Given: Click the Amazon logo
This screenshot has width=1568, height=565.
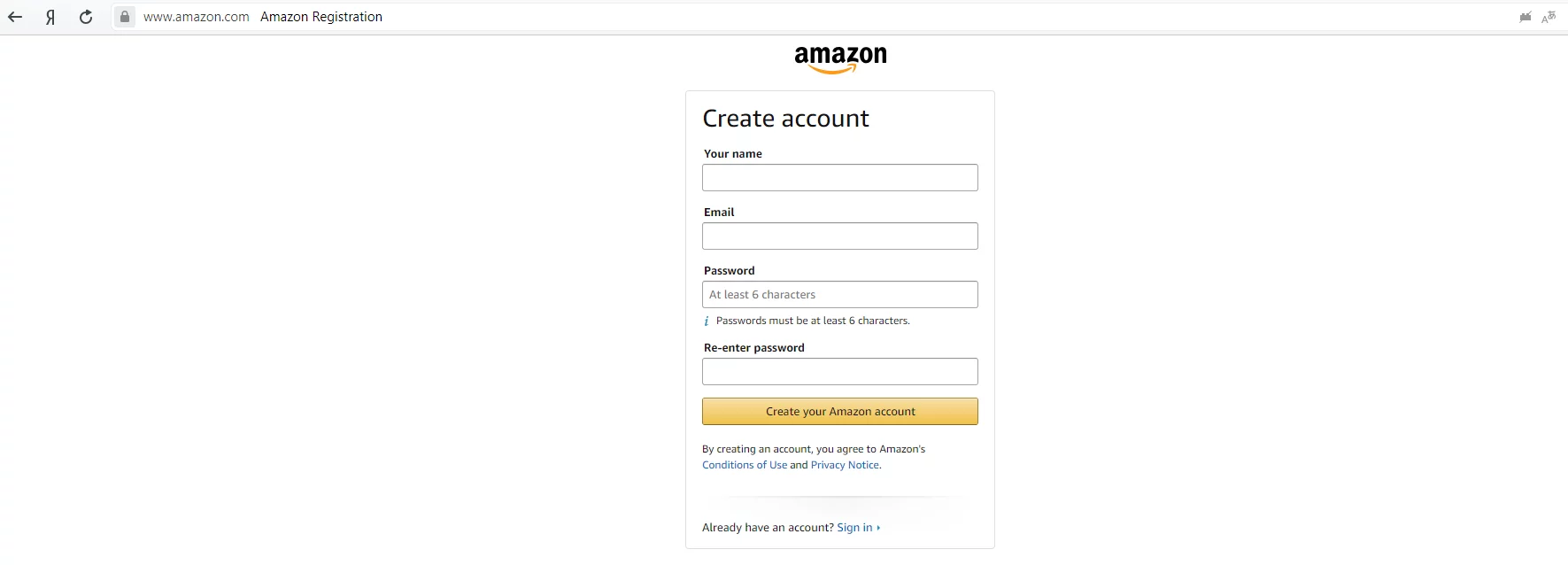Looking at the screenshot, I should pyautogui.click(x=838, y=58).
